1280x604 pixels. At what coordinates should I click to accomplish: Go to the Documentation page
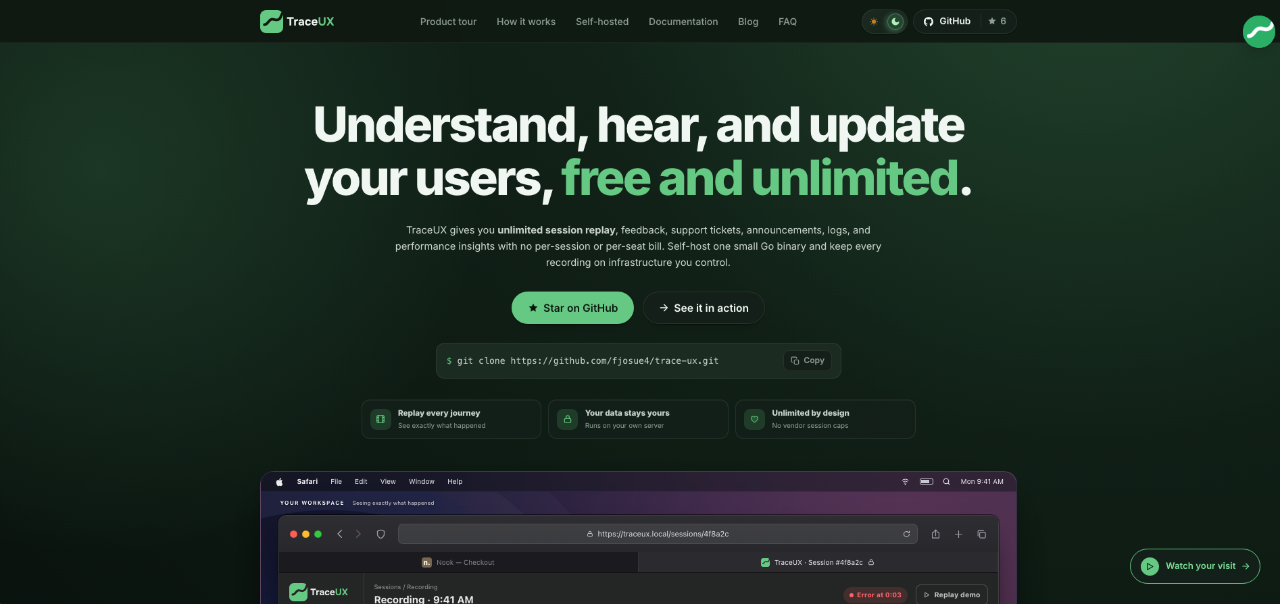coord(683,21)
